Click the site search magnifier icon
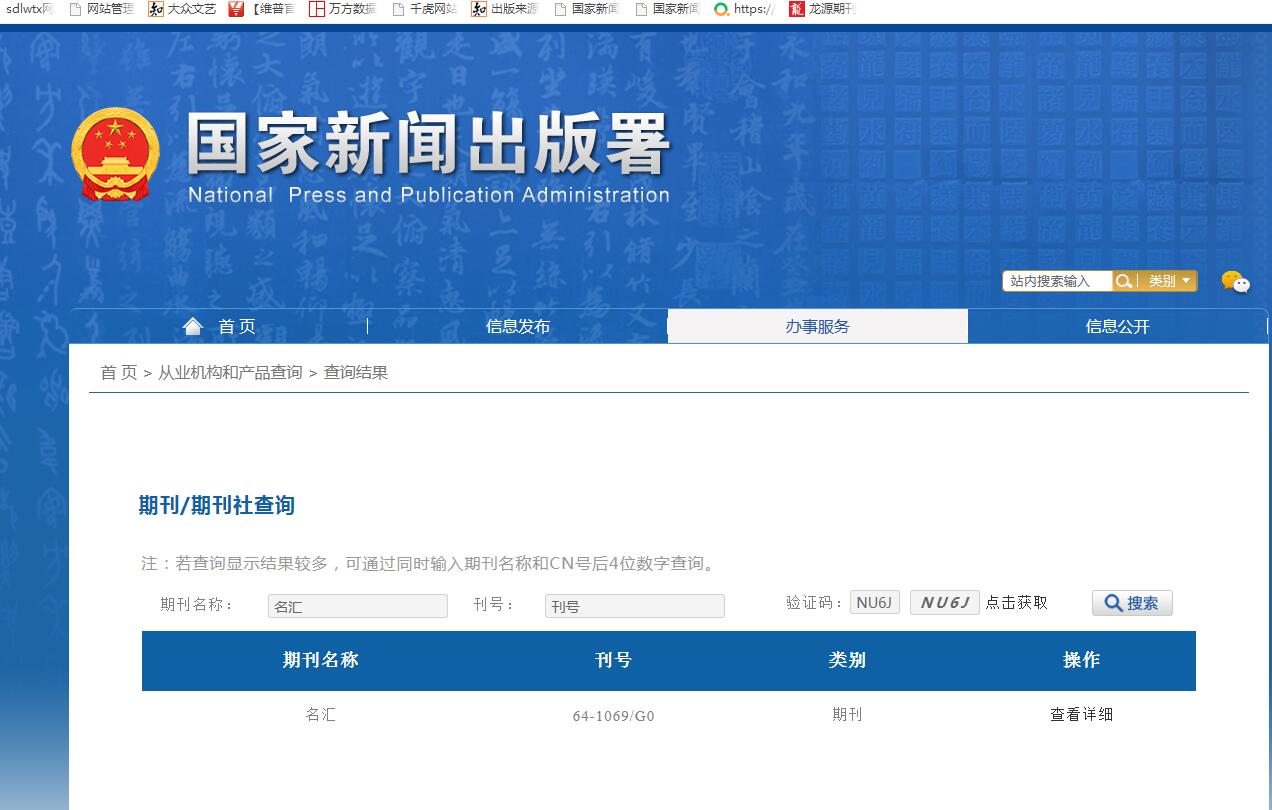 tap(1122, 281)
